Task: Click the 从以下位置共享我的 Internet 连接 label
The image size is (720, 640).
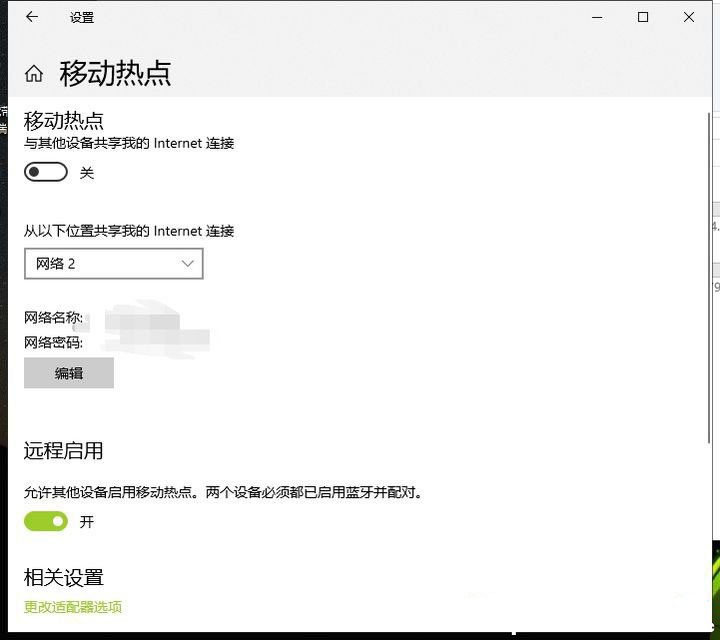Action: [129, 230]
